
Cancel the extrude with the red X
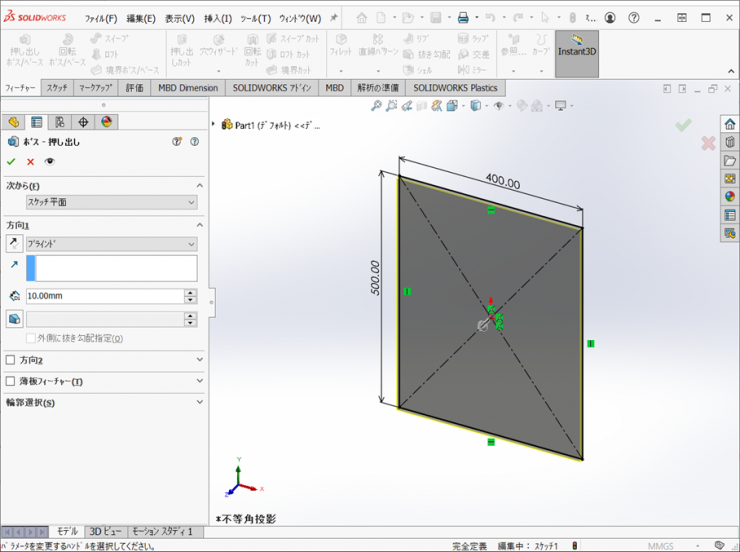pyautogui.click(x=30, y=161)
